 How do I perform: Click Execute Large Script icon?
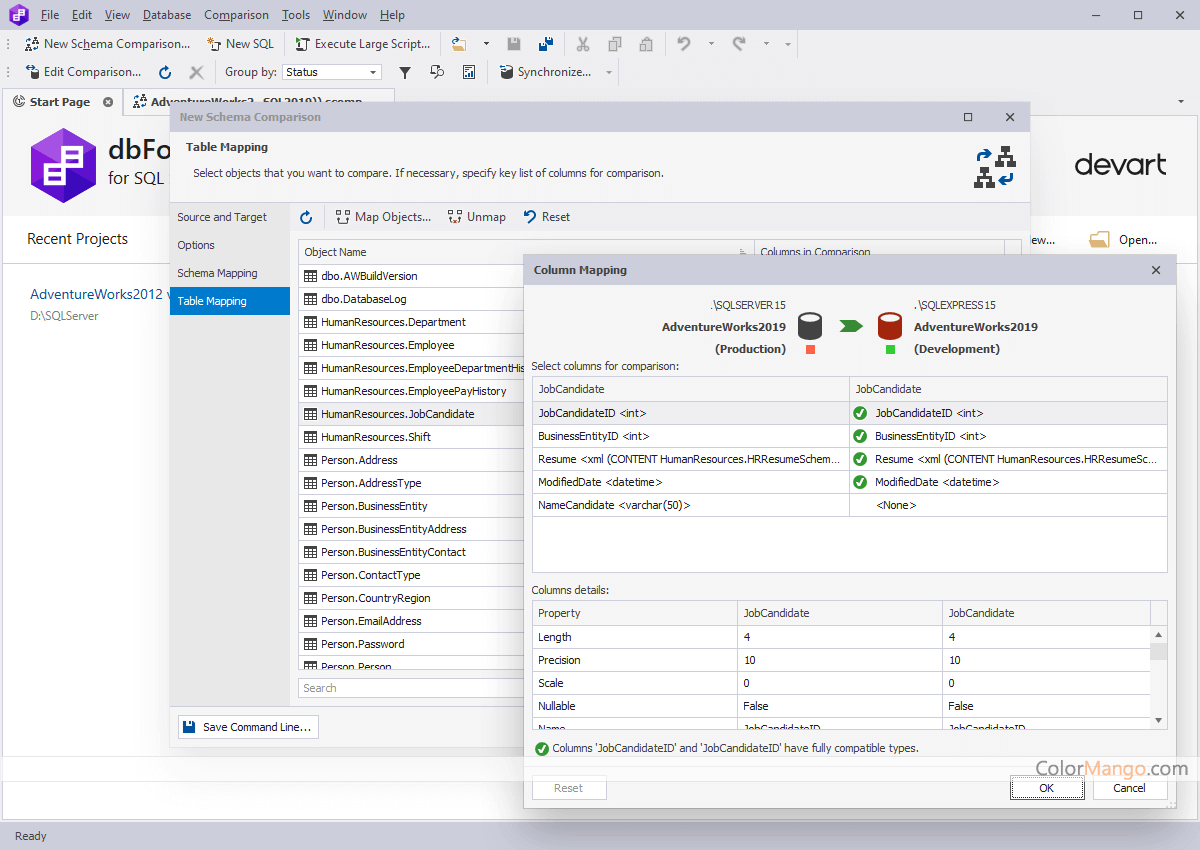tap(303, 44)
